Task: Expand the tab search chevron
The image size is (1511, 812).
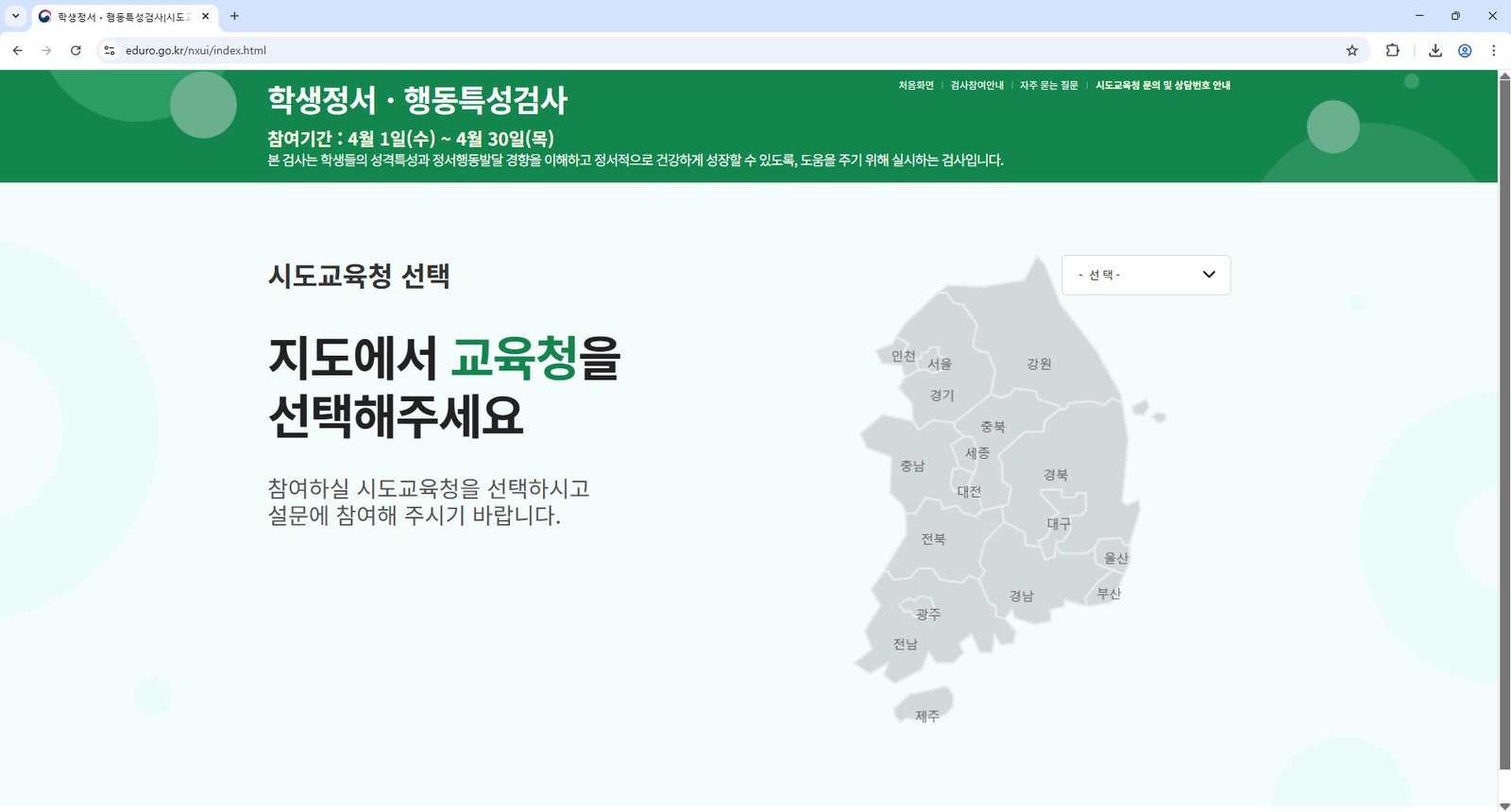Action: 15,16
